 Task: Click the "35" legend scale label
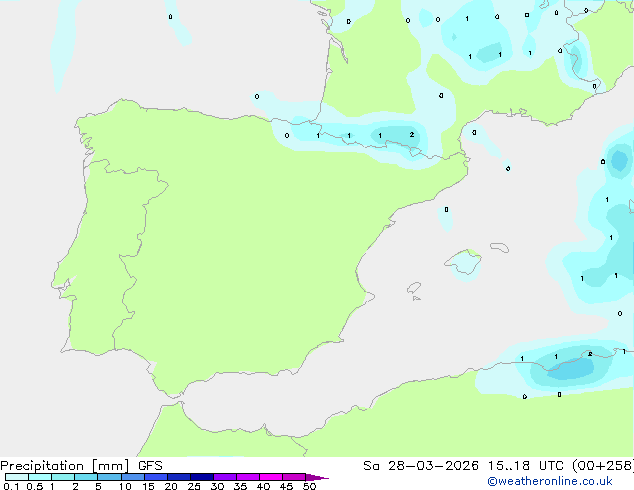240,486
